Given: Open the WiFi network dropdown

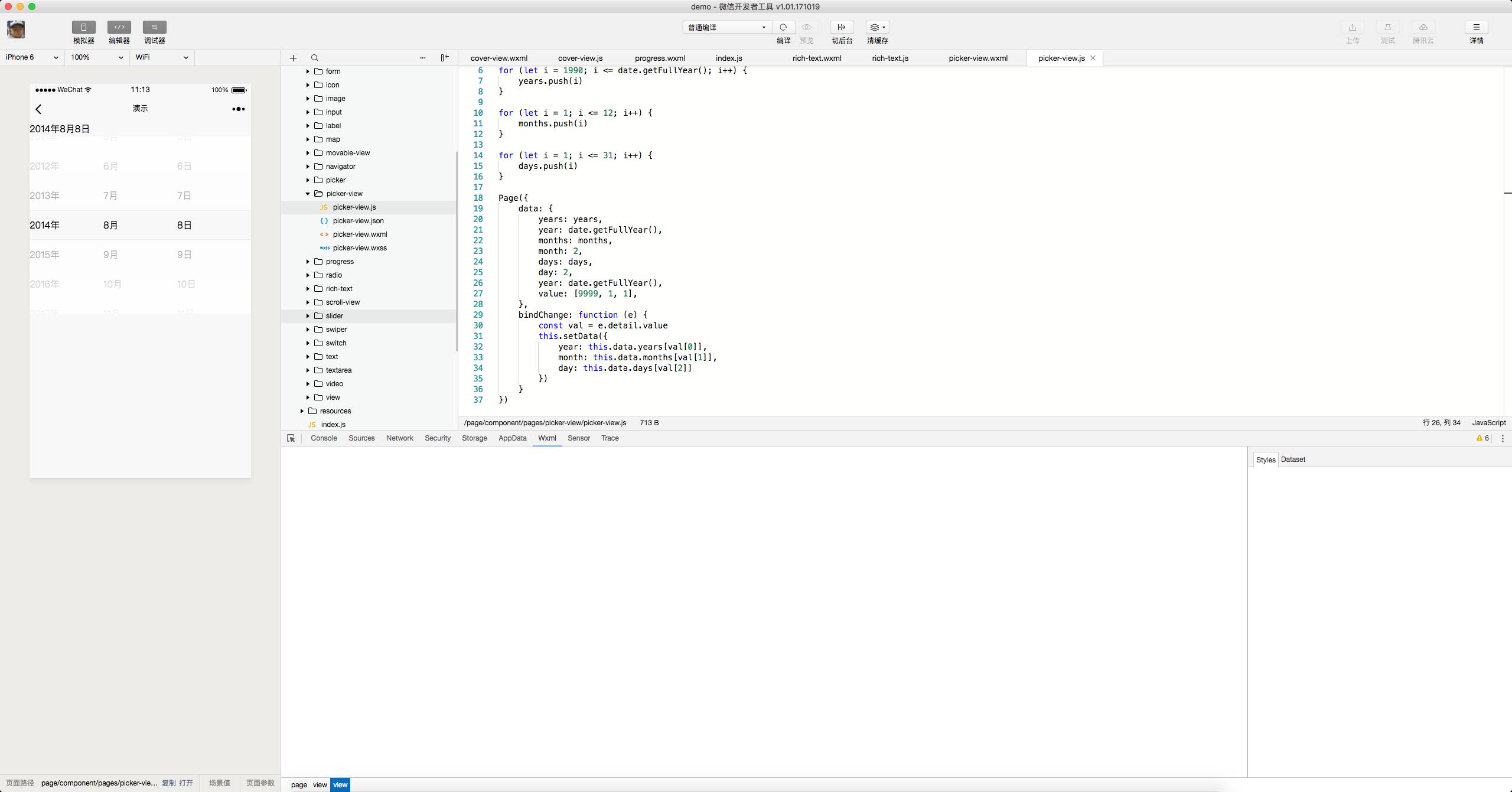Looking at the screenshot, I should tap(162, 57).
